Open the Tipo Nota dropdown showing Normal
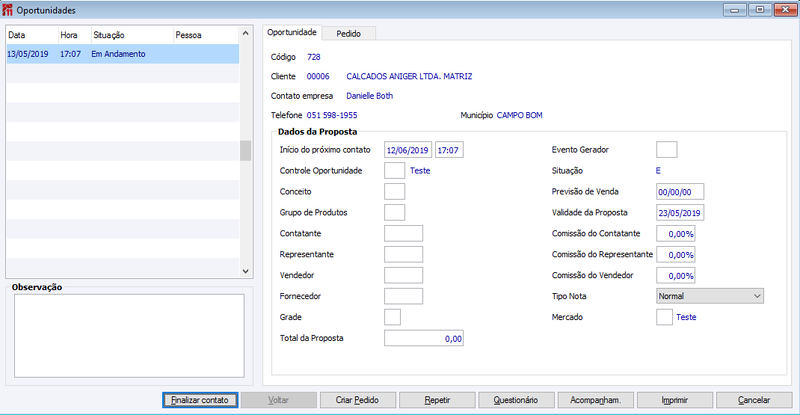This screenshot has width=800, height=415. (710, 296)
